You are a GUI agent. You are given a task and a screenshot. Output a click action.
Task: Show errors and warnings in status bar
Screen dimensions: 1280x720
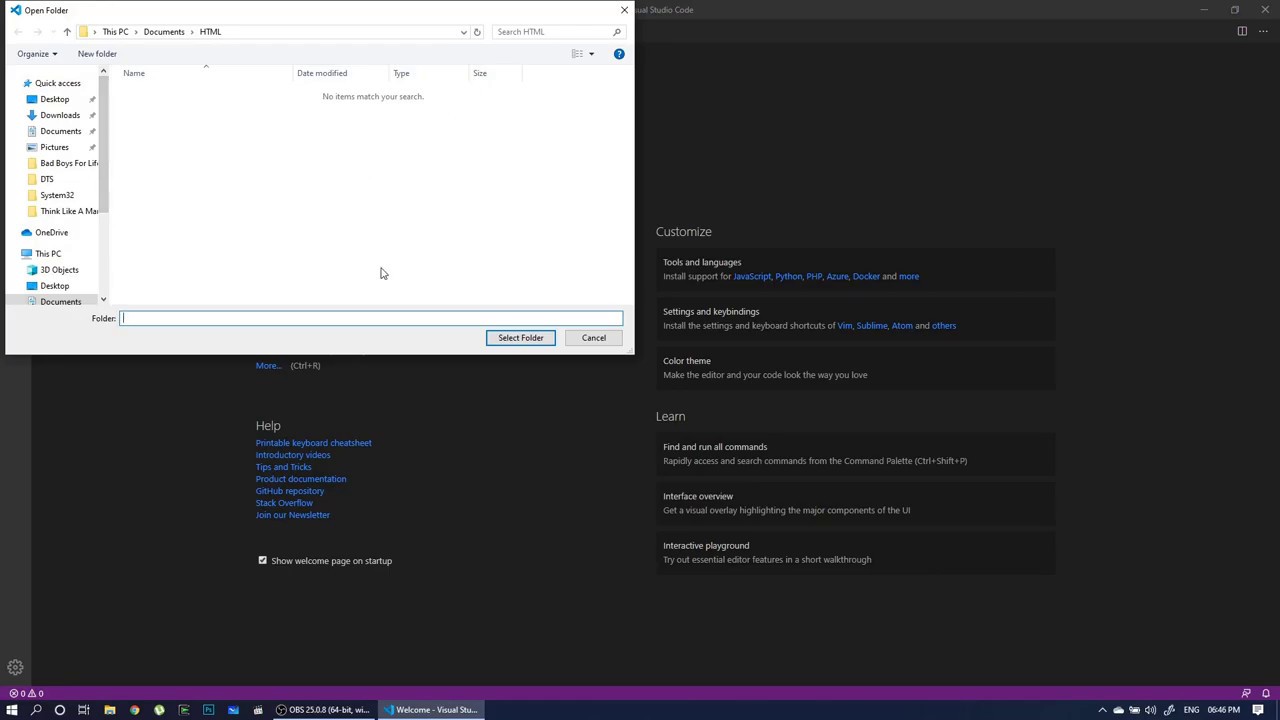(x=26, y=693)
